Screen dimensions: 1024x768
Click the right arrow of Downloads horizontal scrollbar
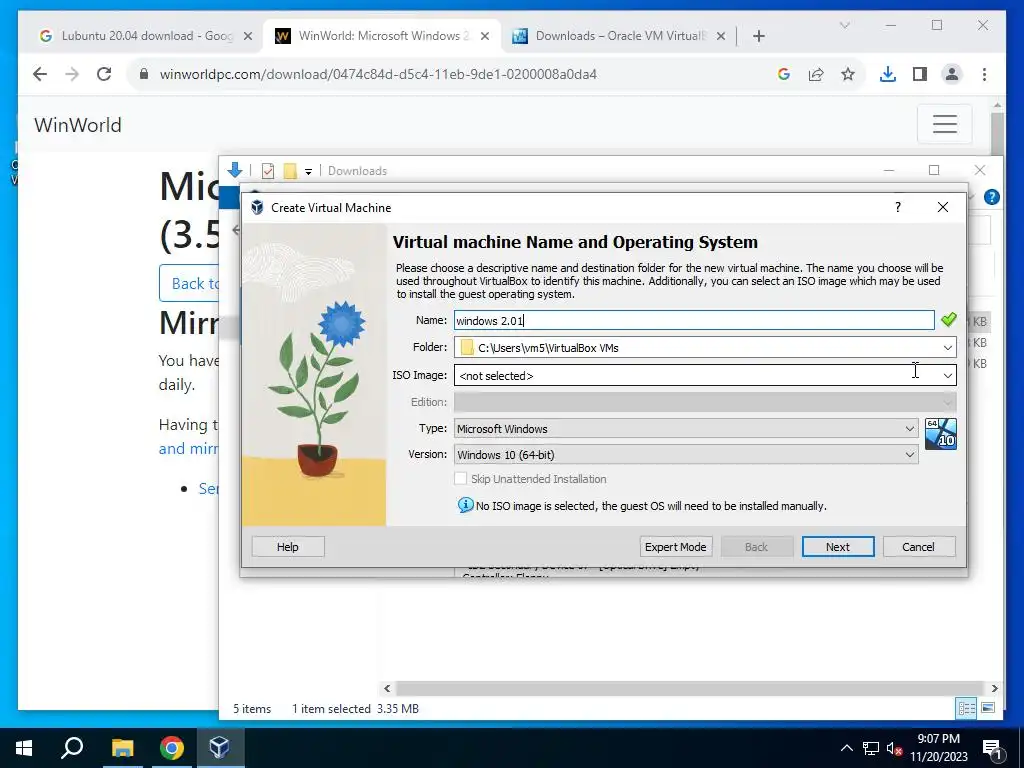pyautogui.click(x=995, y=688)
